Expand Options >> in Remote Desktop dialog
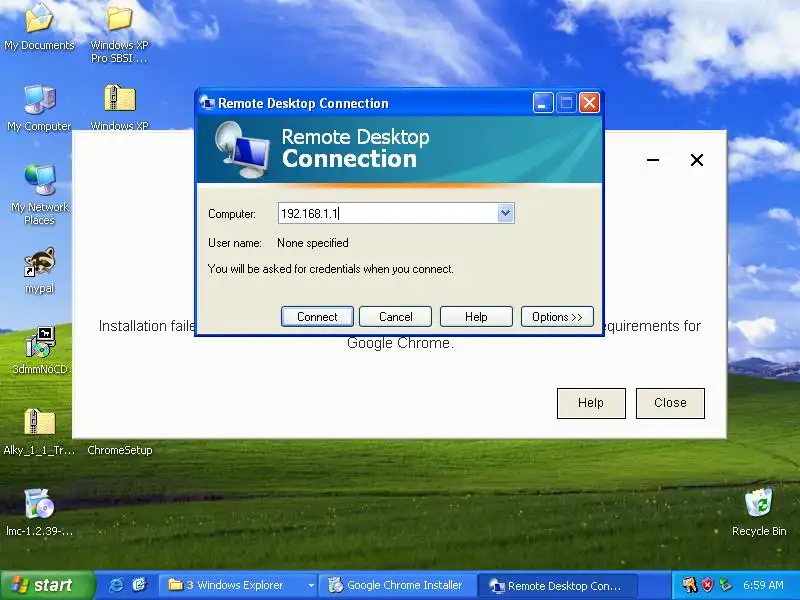 coord(557,317)
